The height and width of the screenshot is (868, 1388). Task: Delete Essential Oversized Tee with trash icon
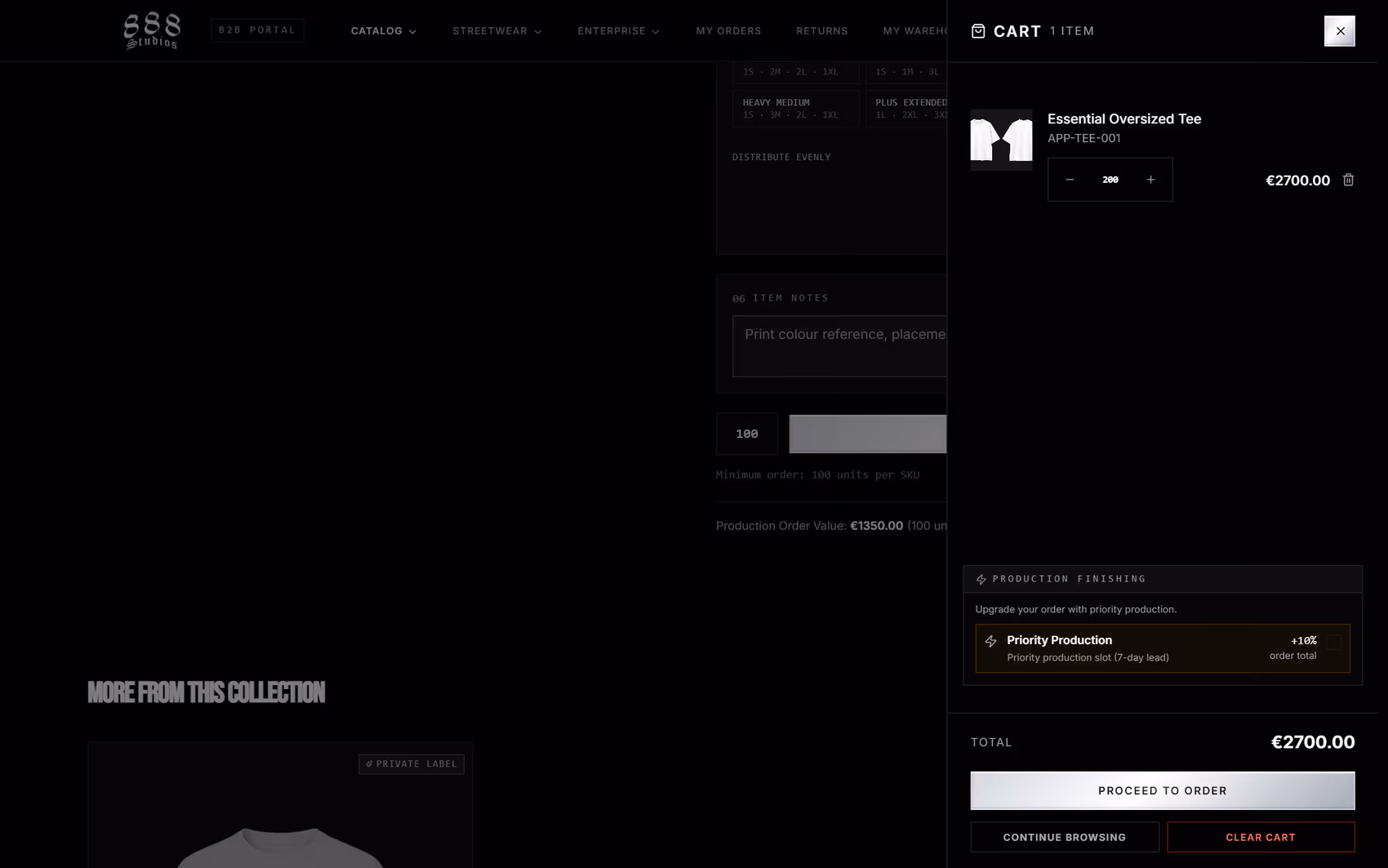(x=1348, y=180)
